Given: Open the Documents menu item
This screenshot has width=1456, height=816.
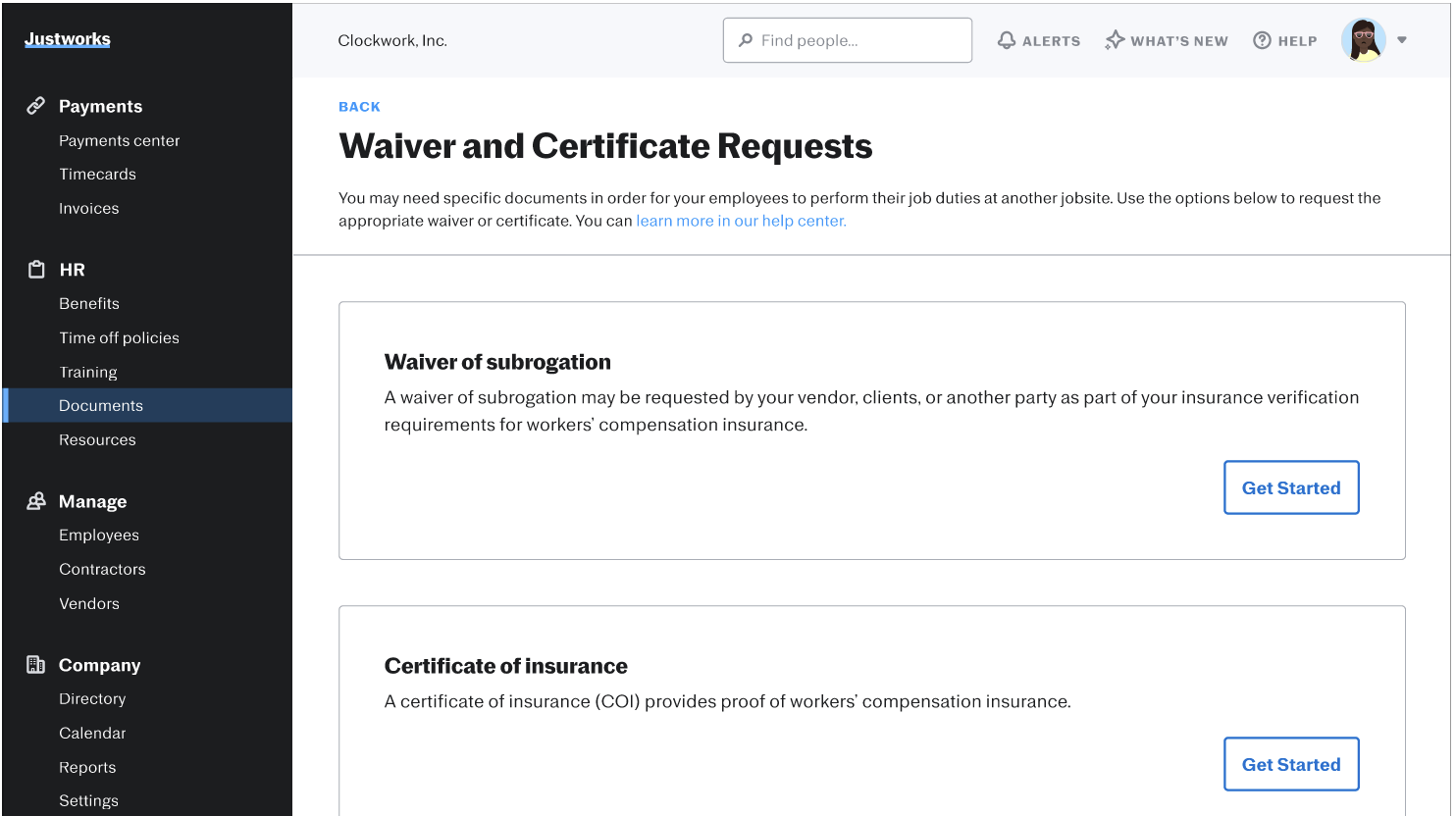Looking at the screenshot, I should point(101,406).
